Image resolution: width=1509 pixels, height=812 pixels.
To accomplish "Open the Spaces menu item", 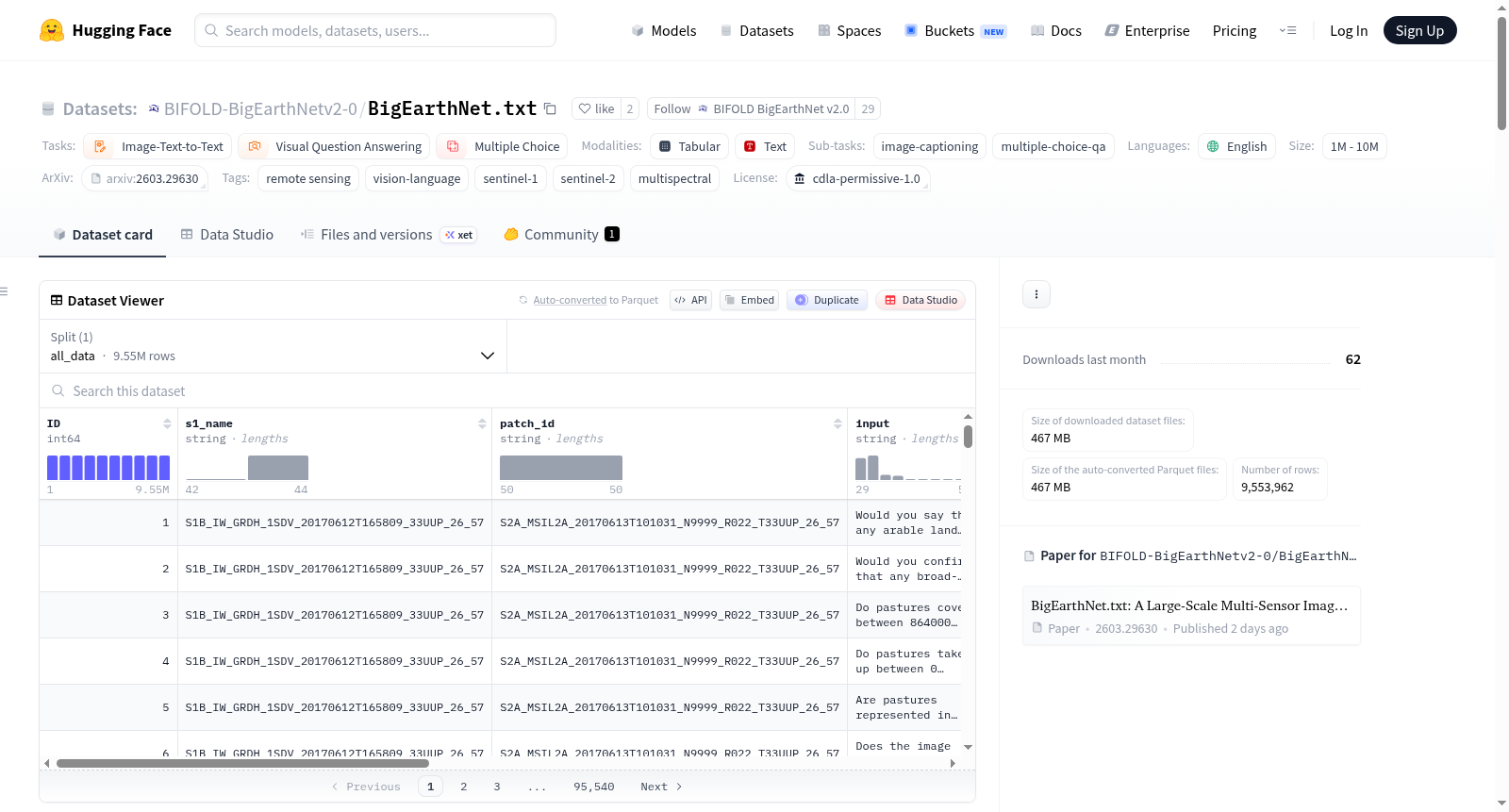I will [850, 30].
